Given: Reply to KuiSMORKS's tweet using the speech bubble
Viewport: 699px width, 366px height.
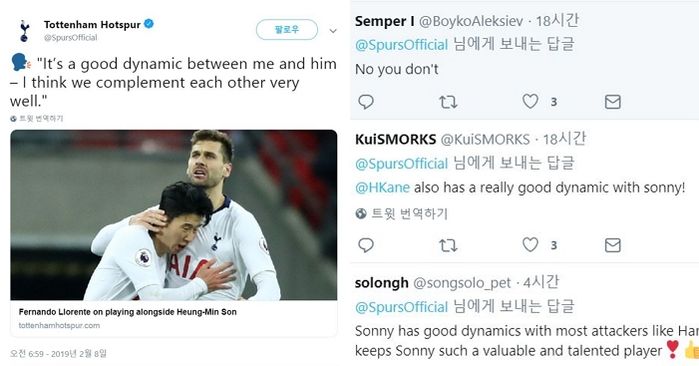Looking at the screenshot, I should pos(366,245).
